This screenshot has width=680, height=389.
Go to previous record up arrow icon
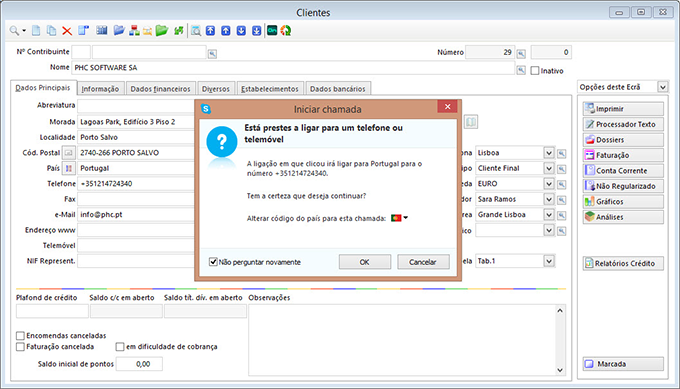(x=226, y=31)
